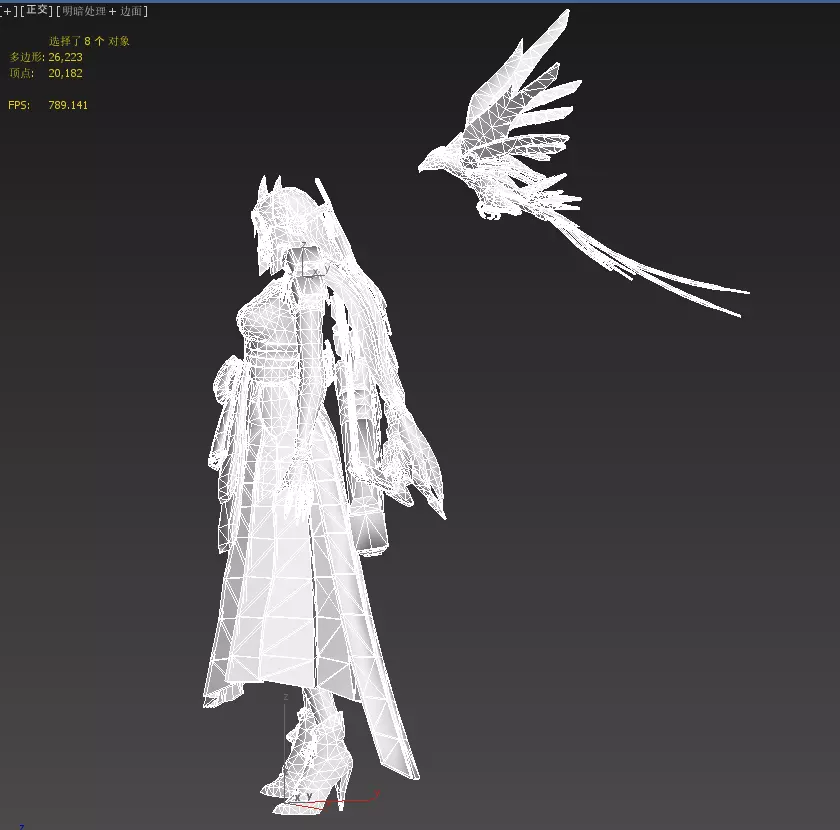Click the polygon count 26,223
840x830 pixels.
65,57
